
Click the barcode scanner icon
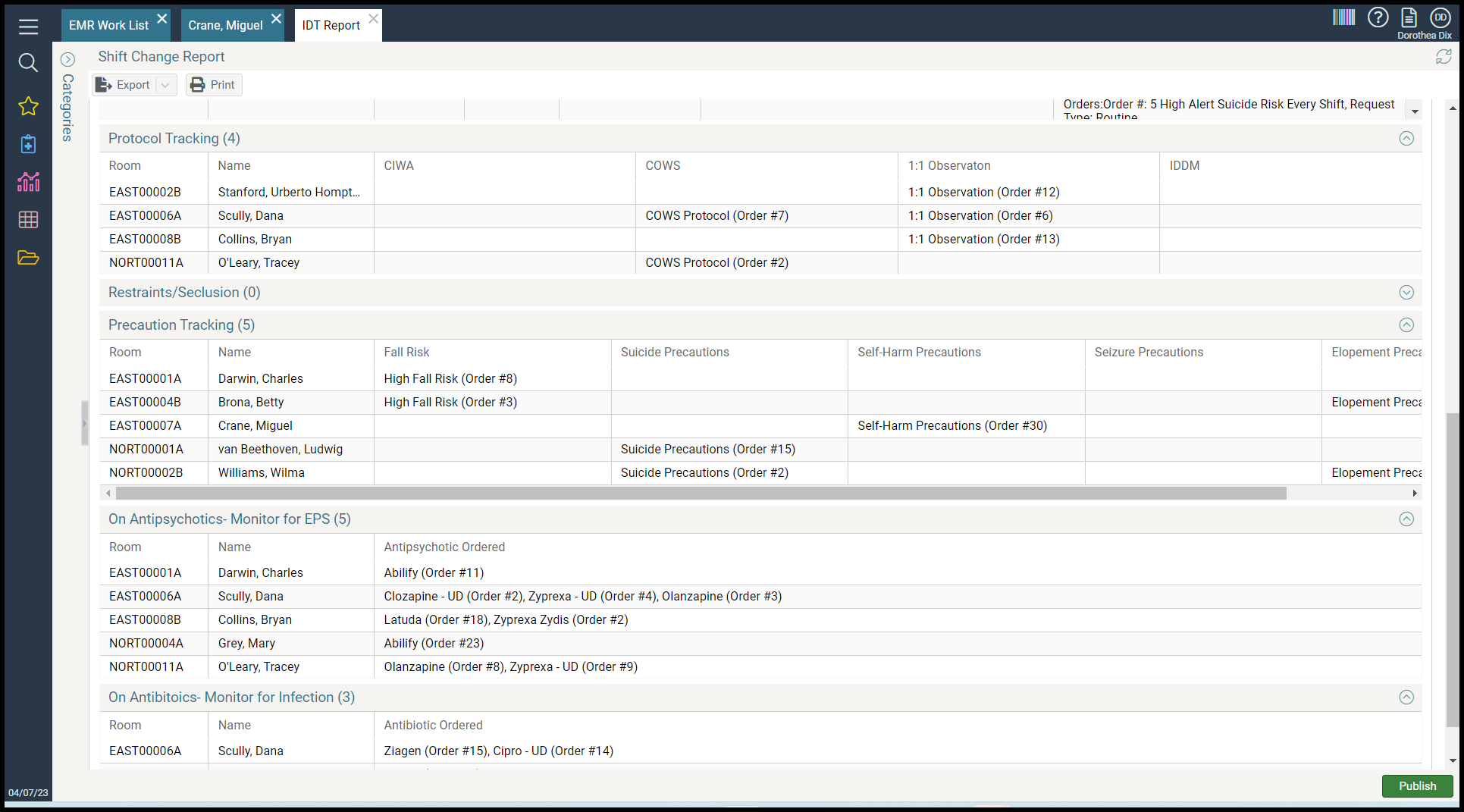pyautogui.click(x=1343, y=17)
